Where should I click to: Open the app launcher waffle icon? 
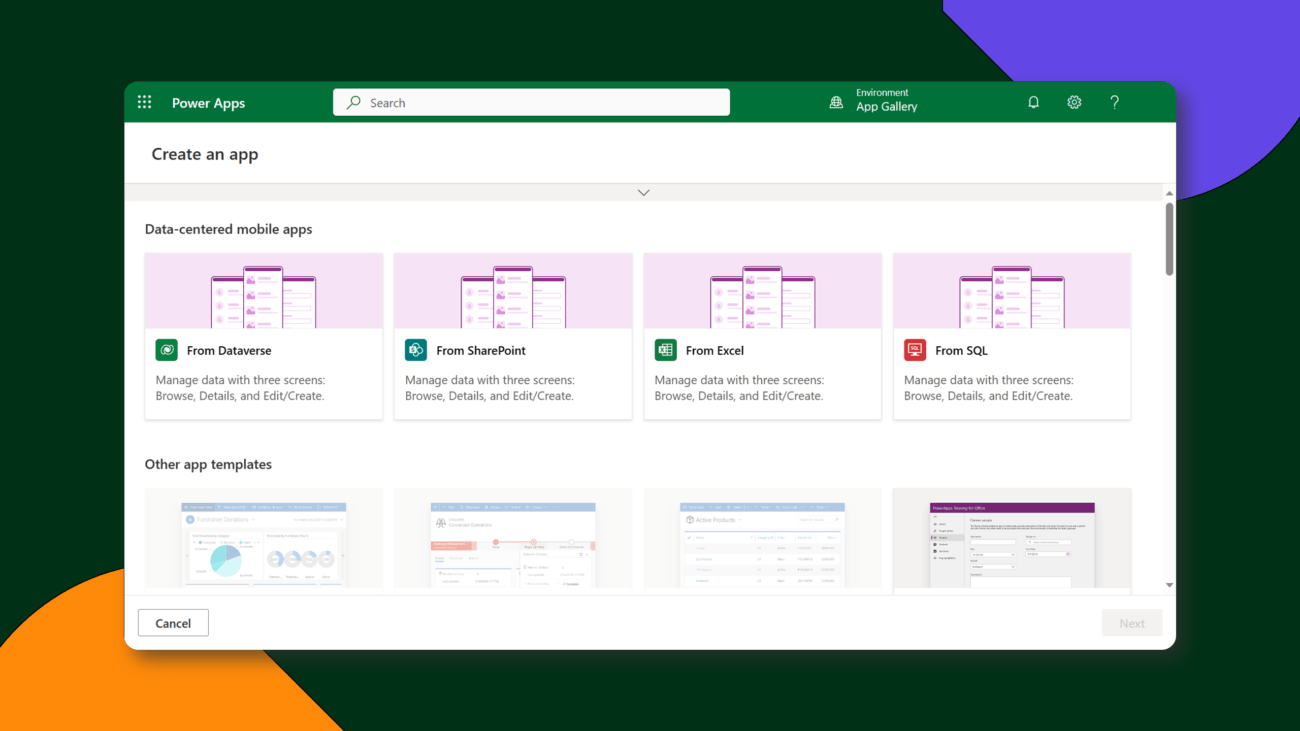[144, 102]
